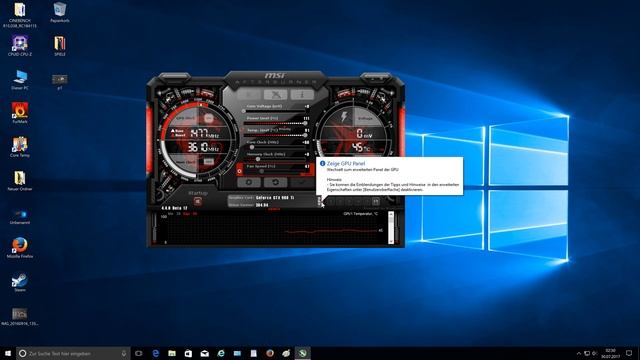640x360 pixels.
Task: Toggle apply overclocking at Startup button
Action: 198,201
